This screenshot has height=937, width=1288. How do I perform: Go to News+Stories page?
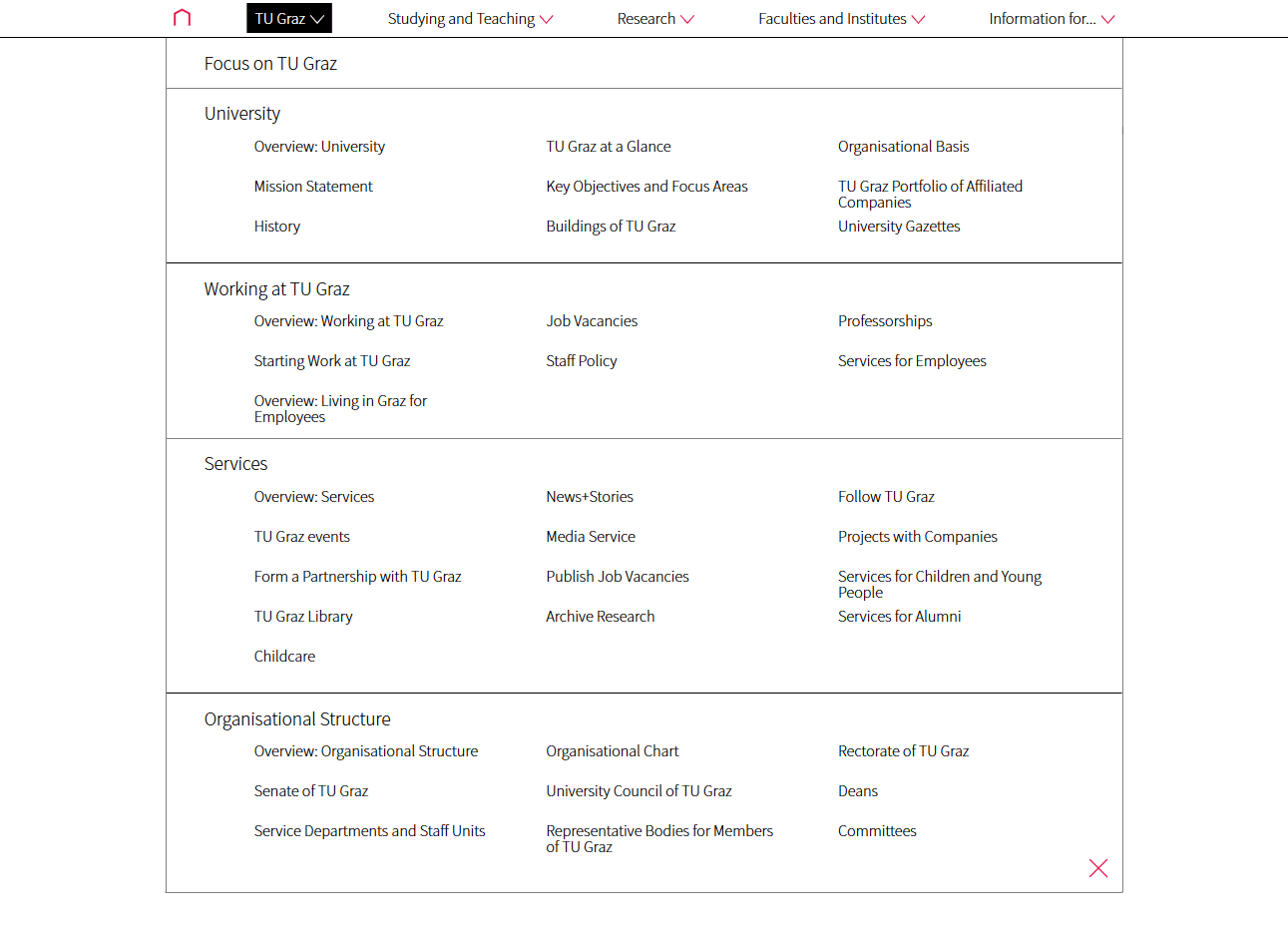click(590, 497)
